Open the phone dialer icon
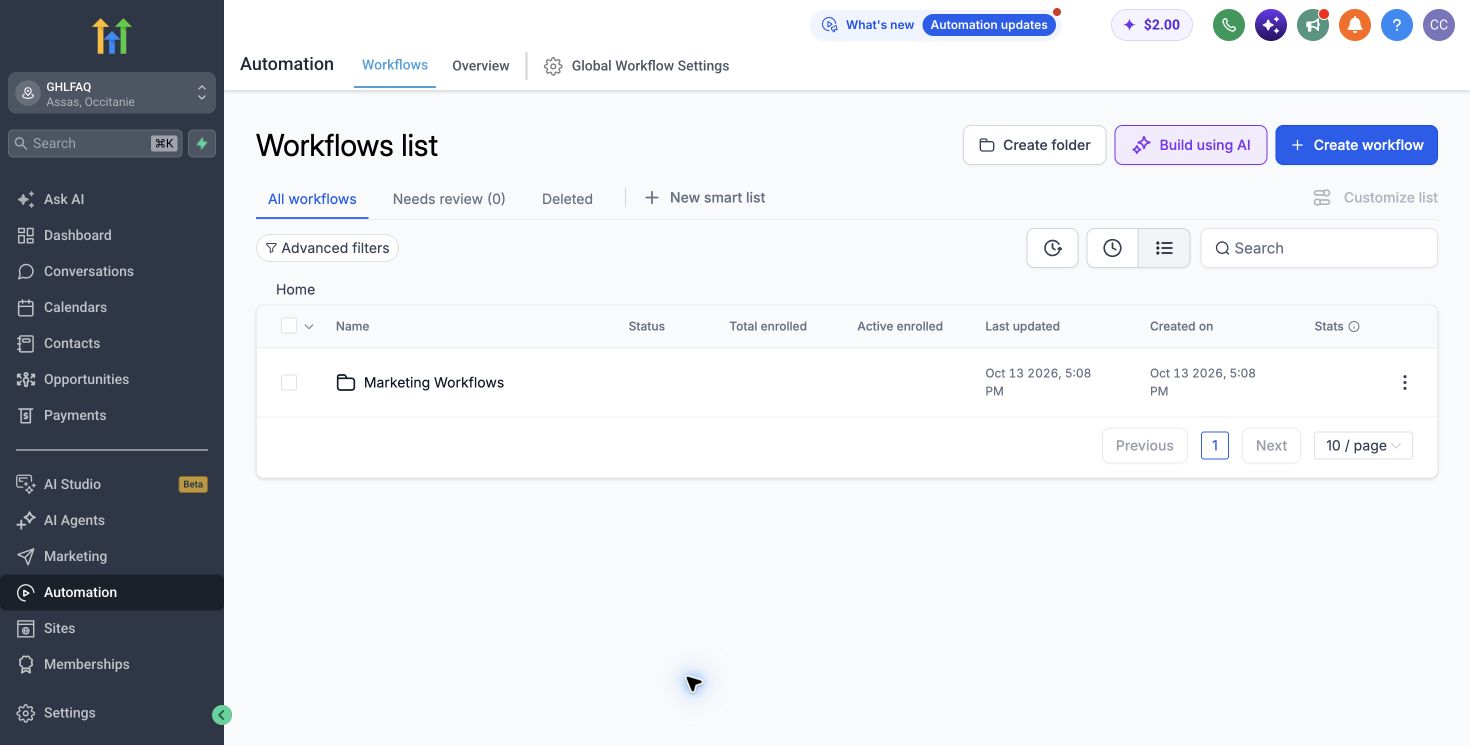Image resolution: width=1470 pixels, height=745 pixels. [x=1229, y=25]
